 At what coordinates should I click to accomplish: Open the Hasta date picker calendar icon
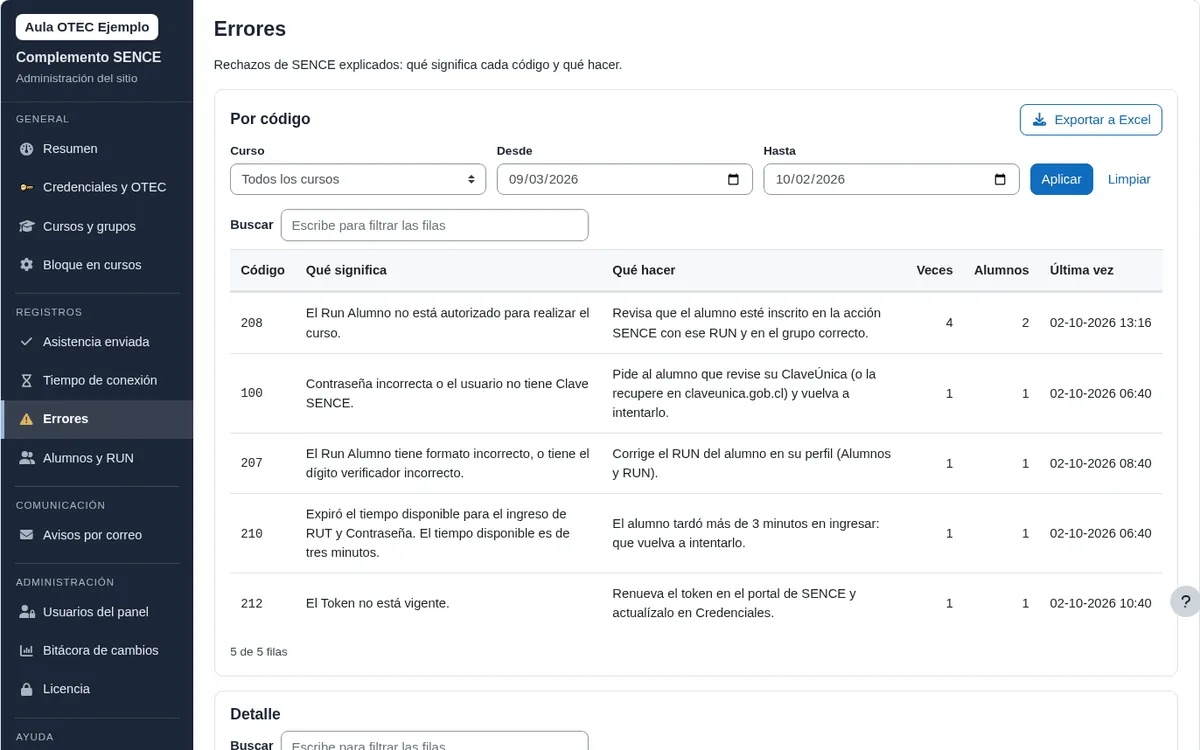1000,180
